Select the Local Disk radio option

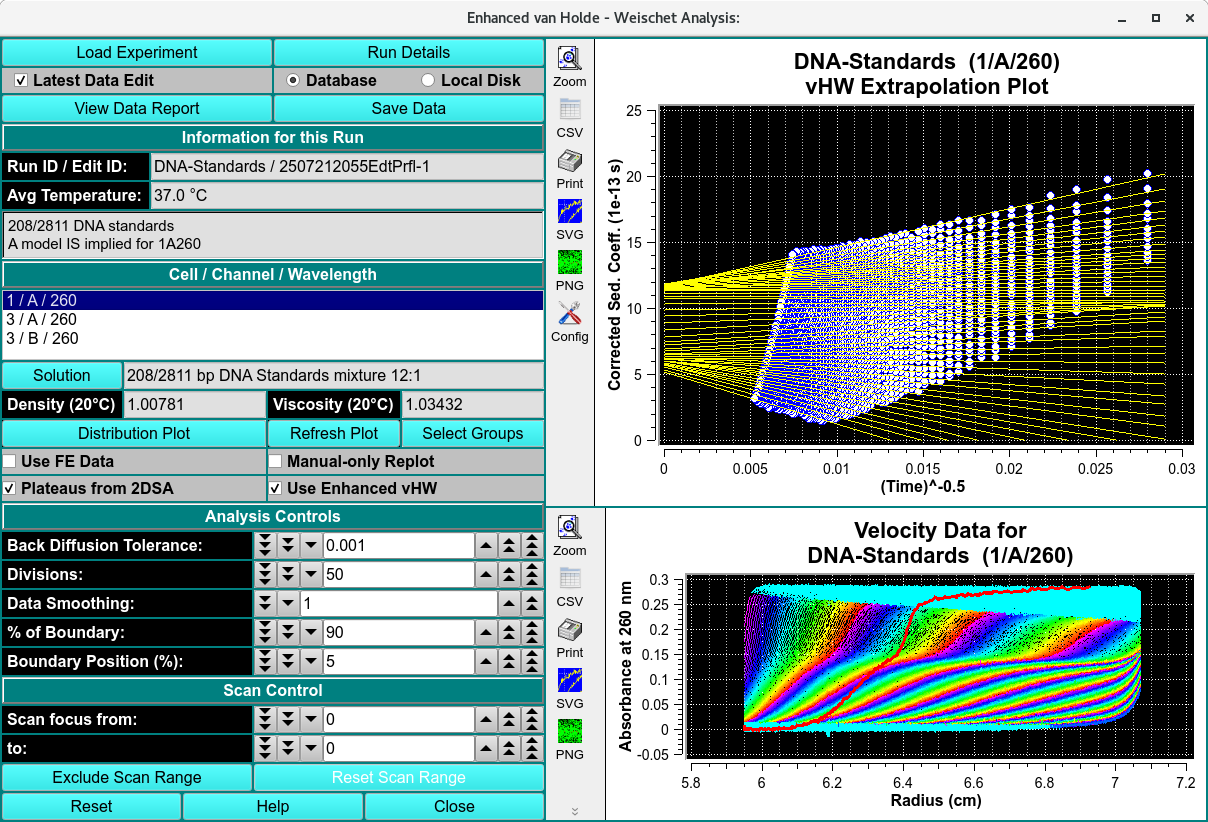[428, 80]
